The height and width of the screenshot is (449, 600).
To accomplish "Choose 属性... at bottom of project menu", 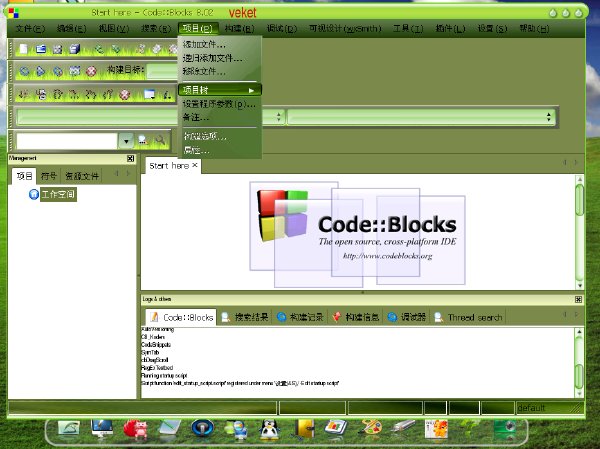I will coord(220,150).
